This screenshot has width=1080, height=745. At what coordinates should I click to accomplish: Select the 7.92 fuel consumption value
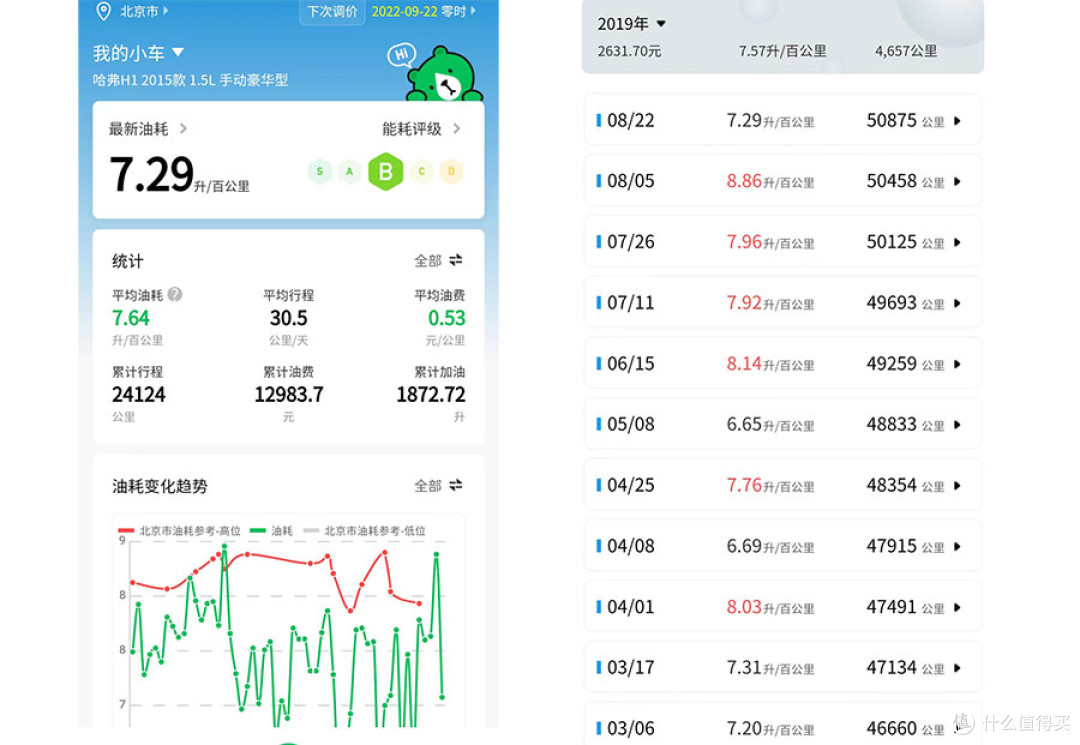744,302
